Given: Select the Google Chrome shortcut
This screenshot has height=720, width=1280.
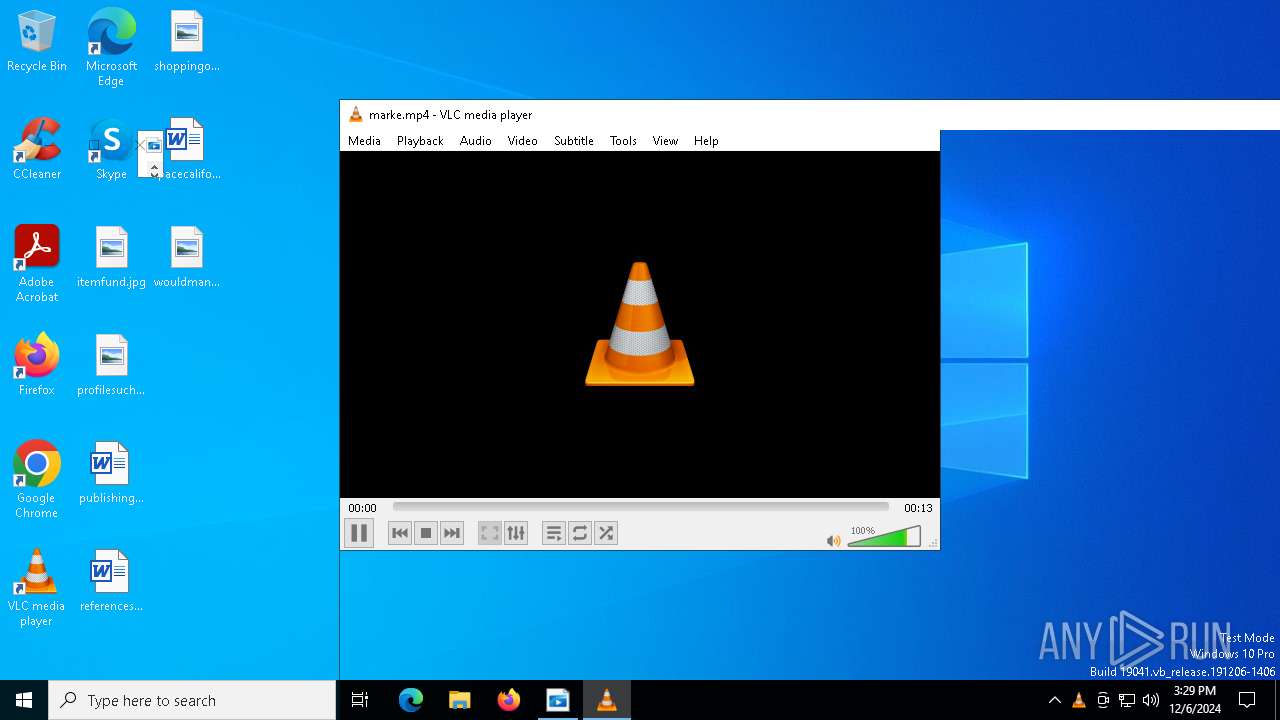Looking at the screenshot, I should [37, 480].
